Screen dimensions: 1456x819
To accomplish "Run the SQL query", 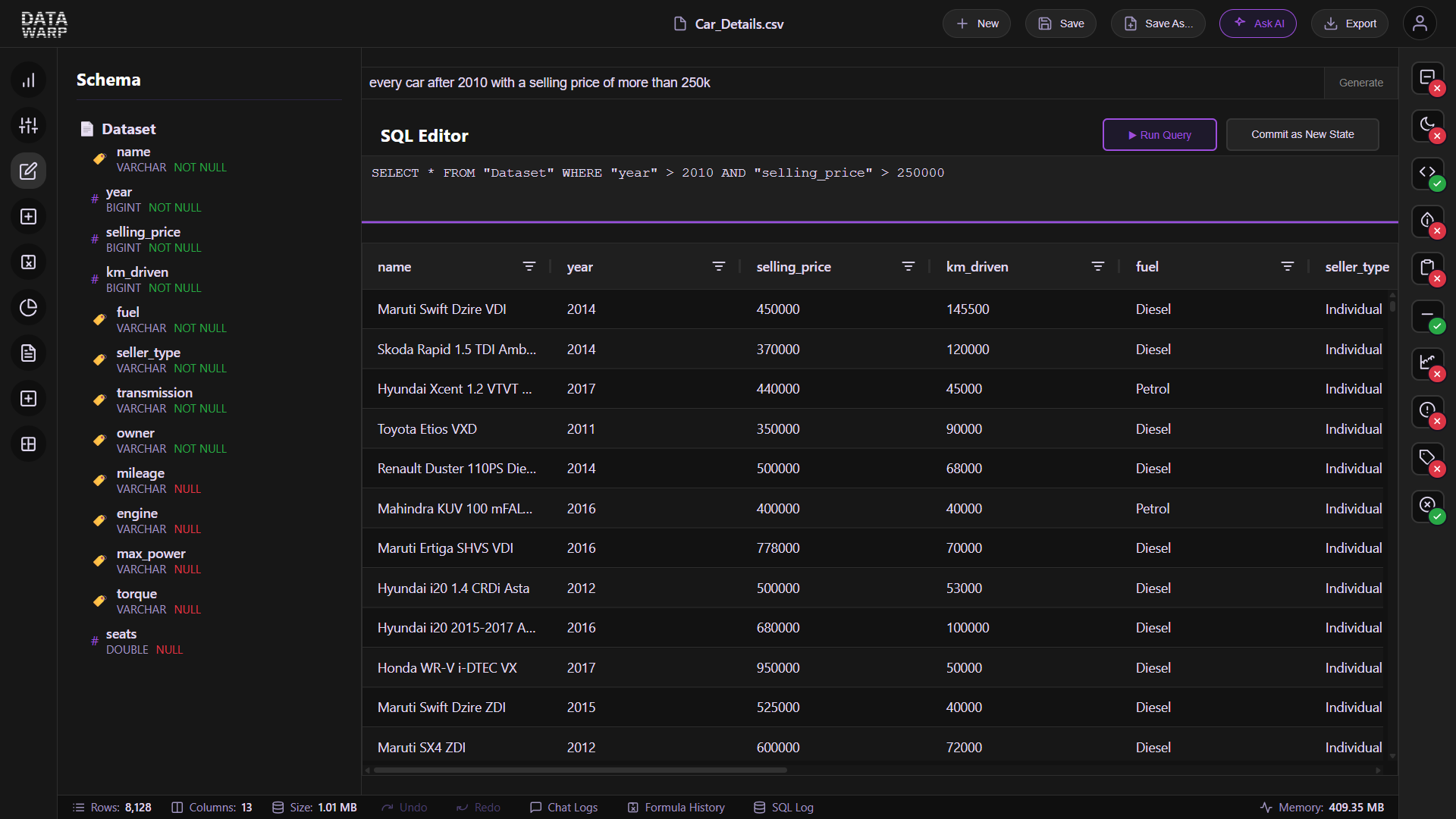I will point(1159,134).
